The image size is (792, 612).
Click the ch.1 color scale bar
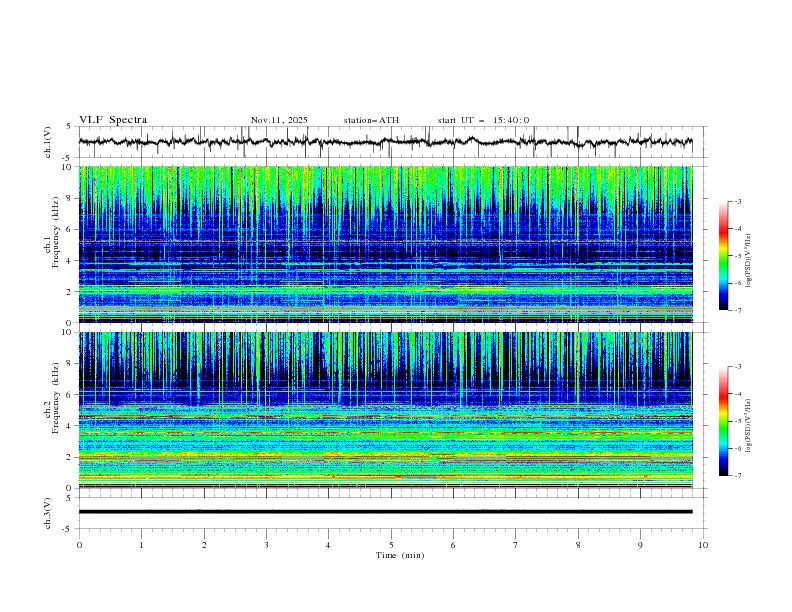[724, 256]
